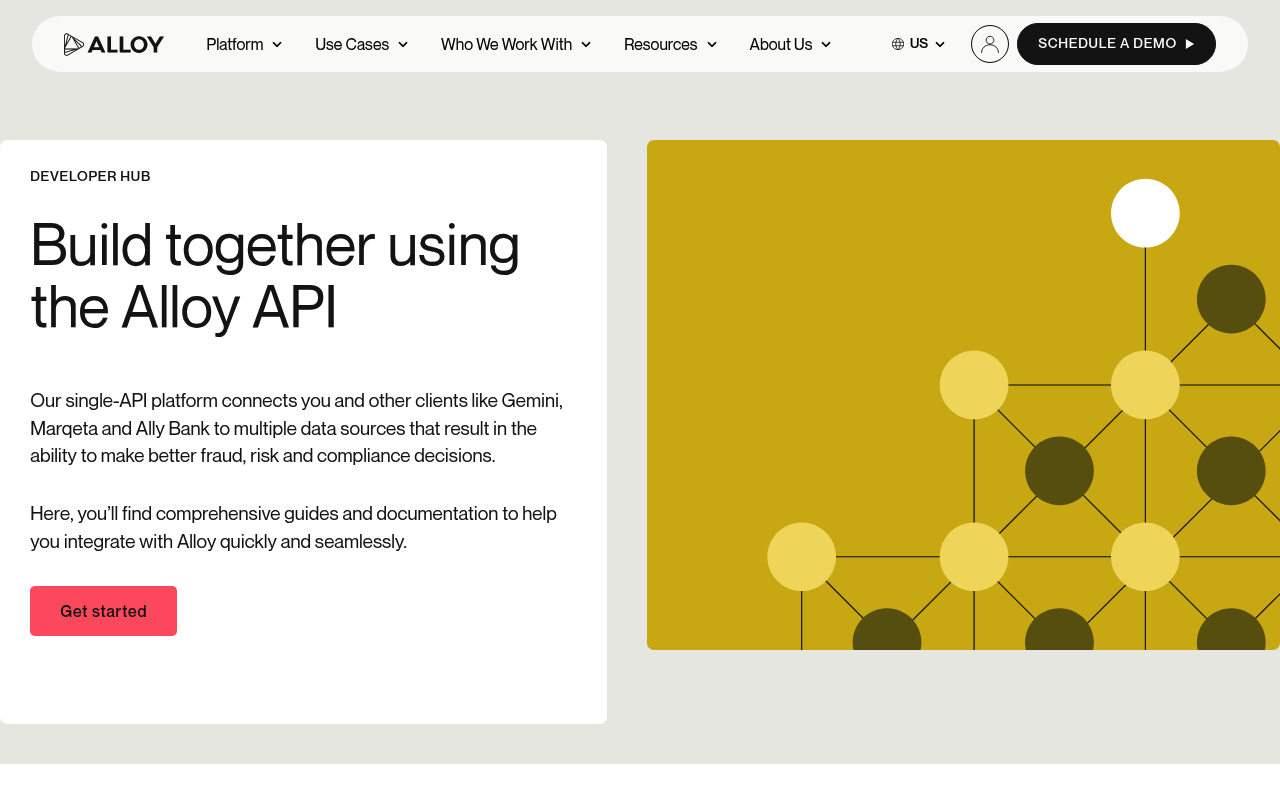Open the US region selector chevron
The width and height of the screenshot is (1280, 800).
pos(940,44)
